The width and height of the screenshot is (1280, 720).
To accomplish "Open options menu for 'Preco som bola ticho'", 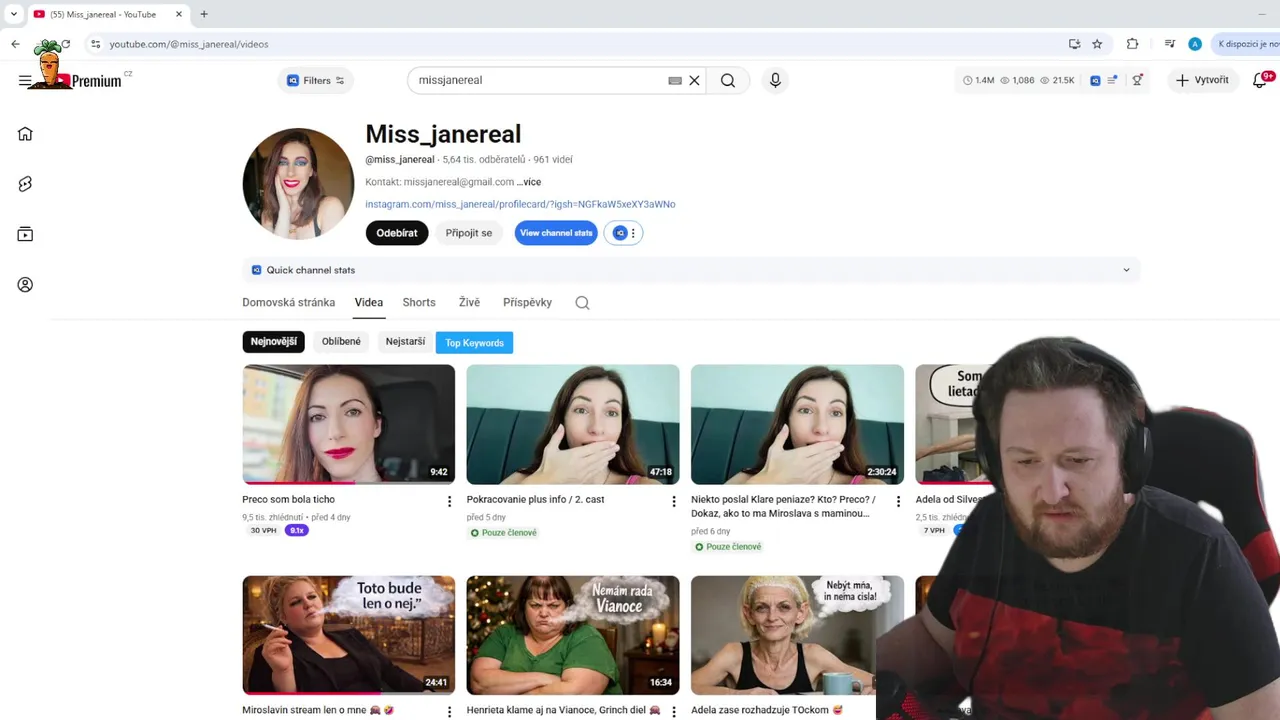I will pos(449,501).
